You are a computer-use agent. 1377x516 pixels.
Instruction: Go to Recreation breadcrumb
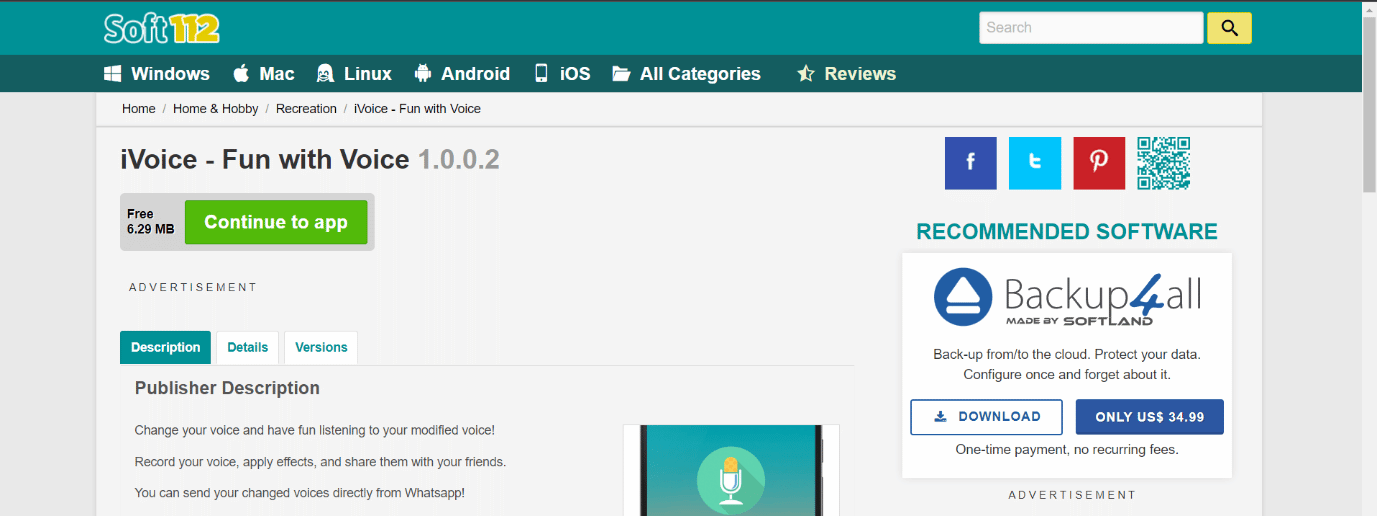(306, 109)
